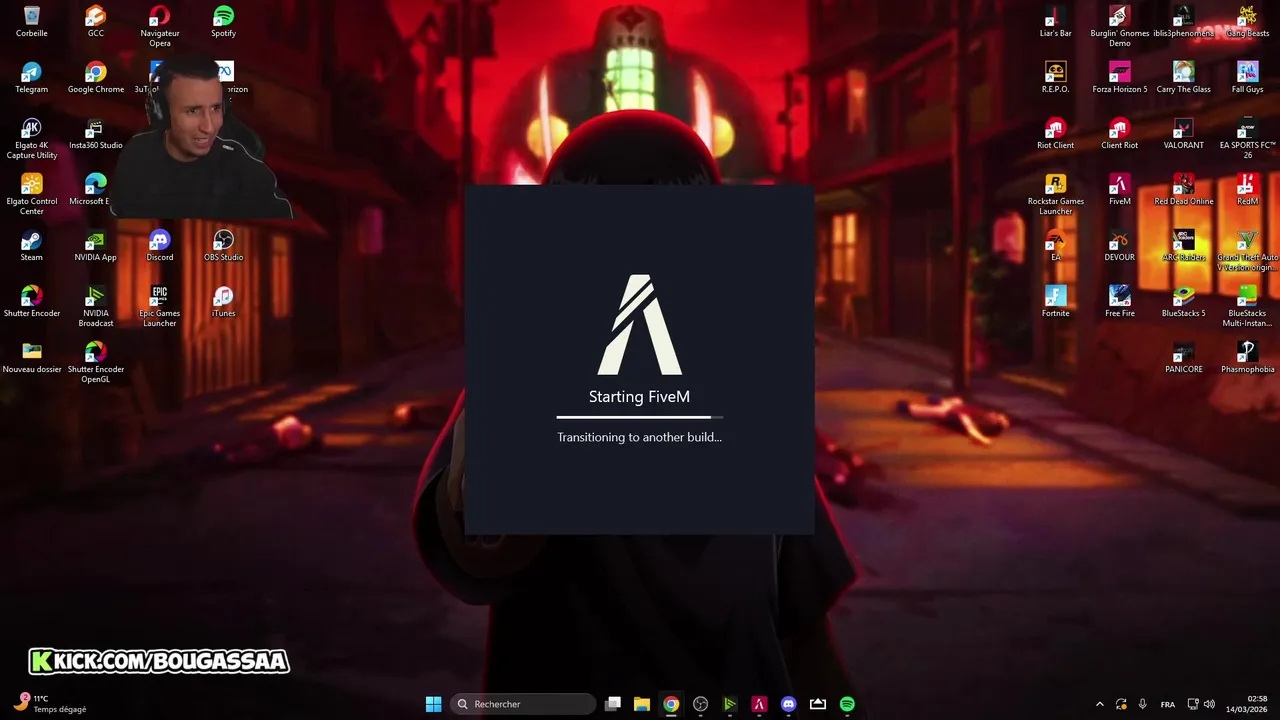Open the iTunes desktop icon
This screenshot has width=1280, height=720.
(224, 302)
